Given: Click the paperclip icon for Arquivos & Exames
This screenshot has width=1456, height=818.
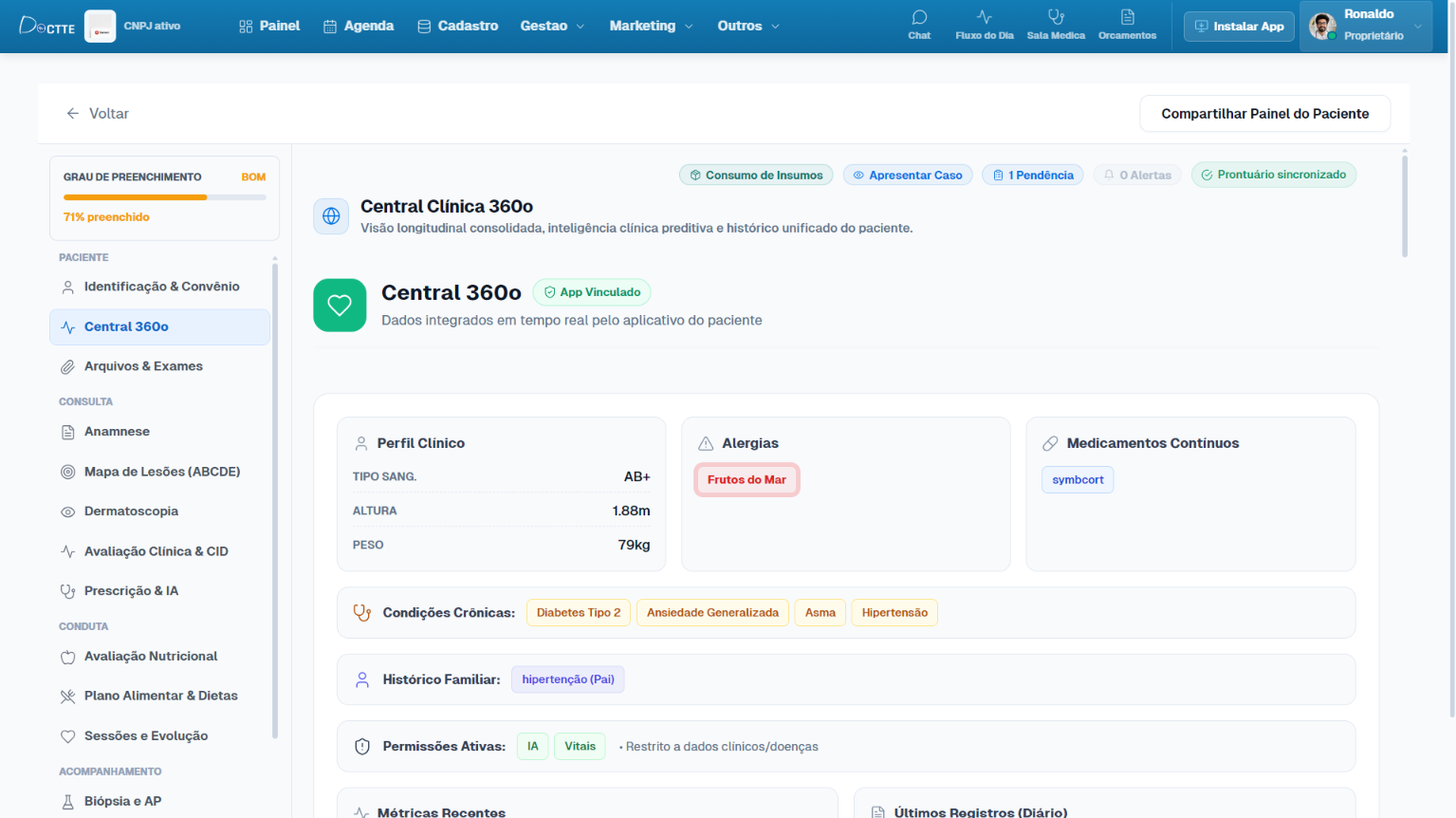Looking at the screenshot, I should click(68, 366).
